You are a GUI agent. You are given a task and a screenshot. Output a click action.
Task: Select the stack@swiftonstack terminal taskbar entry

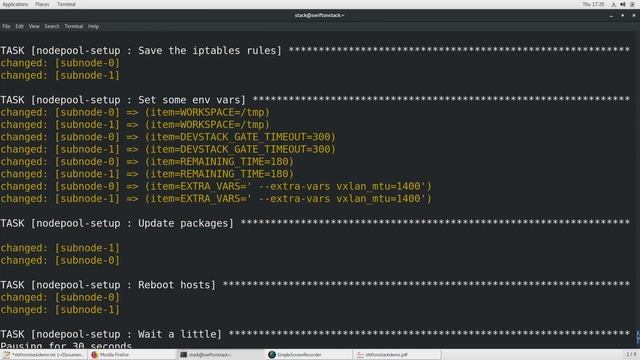[221, 355]
